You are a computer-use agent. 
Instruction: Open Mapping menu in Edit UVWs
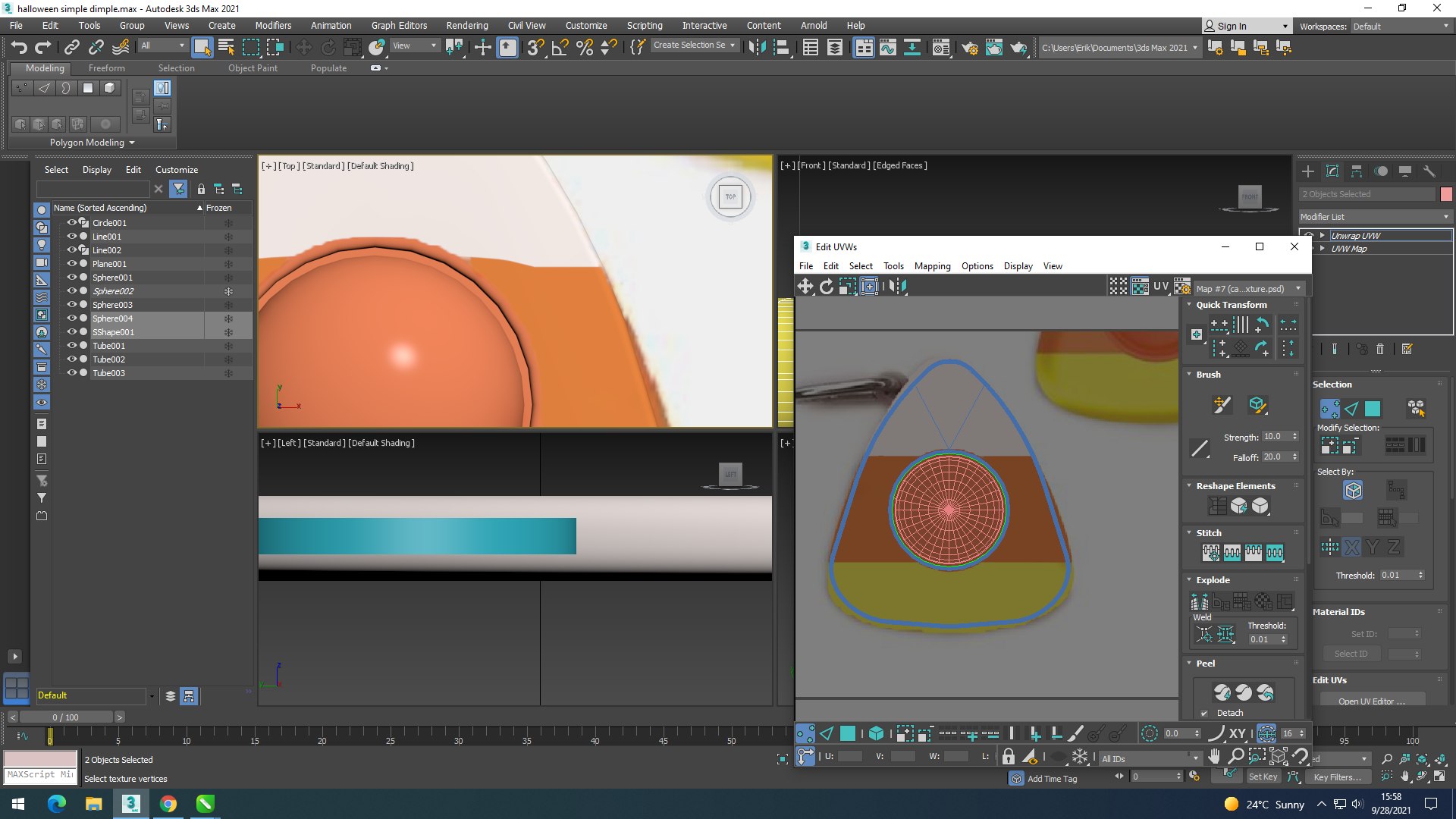[x=932, y=266]
